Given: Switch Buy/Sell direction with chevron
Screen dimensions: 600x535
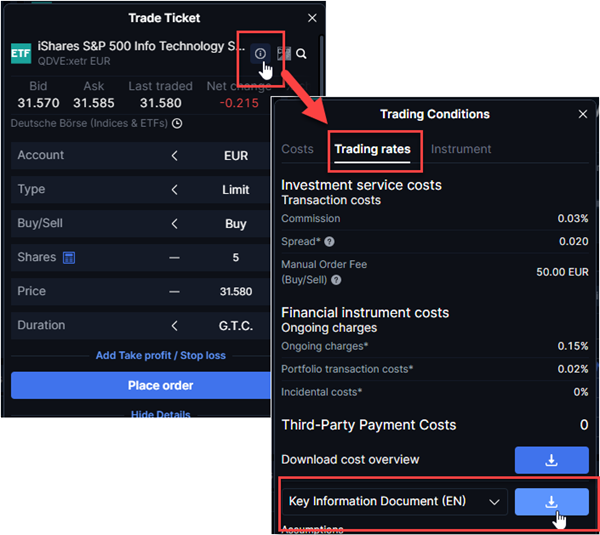Looking at the screenshot, I should pyautogui.click(x=174, y=224).
